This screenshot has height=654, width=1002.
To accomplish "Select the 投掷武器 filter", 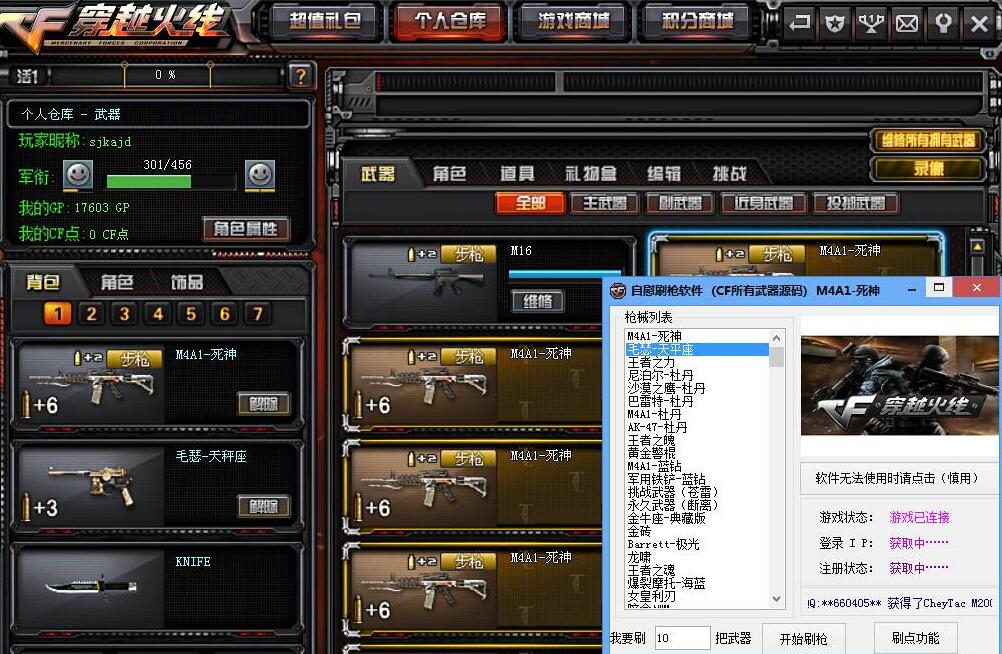I will click(x=856, y=203).
